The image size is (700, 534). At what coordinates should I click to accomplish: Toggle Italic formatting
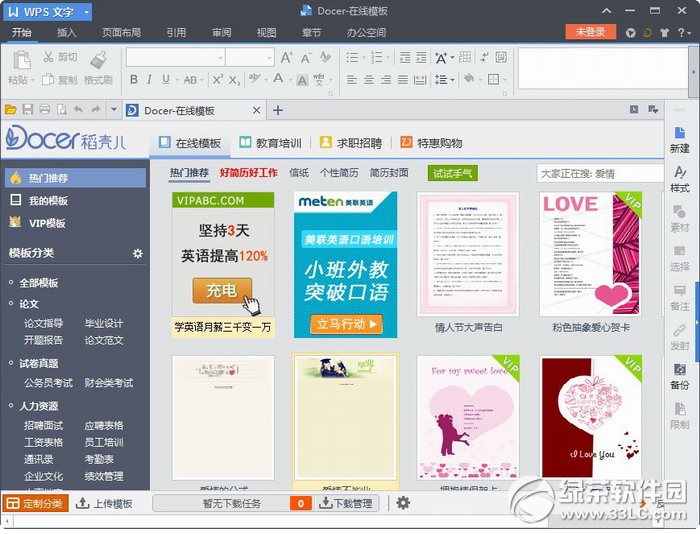coord(149,79)
